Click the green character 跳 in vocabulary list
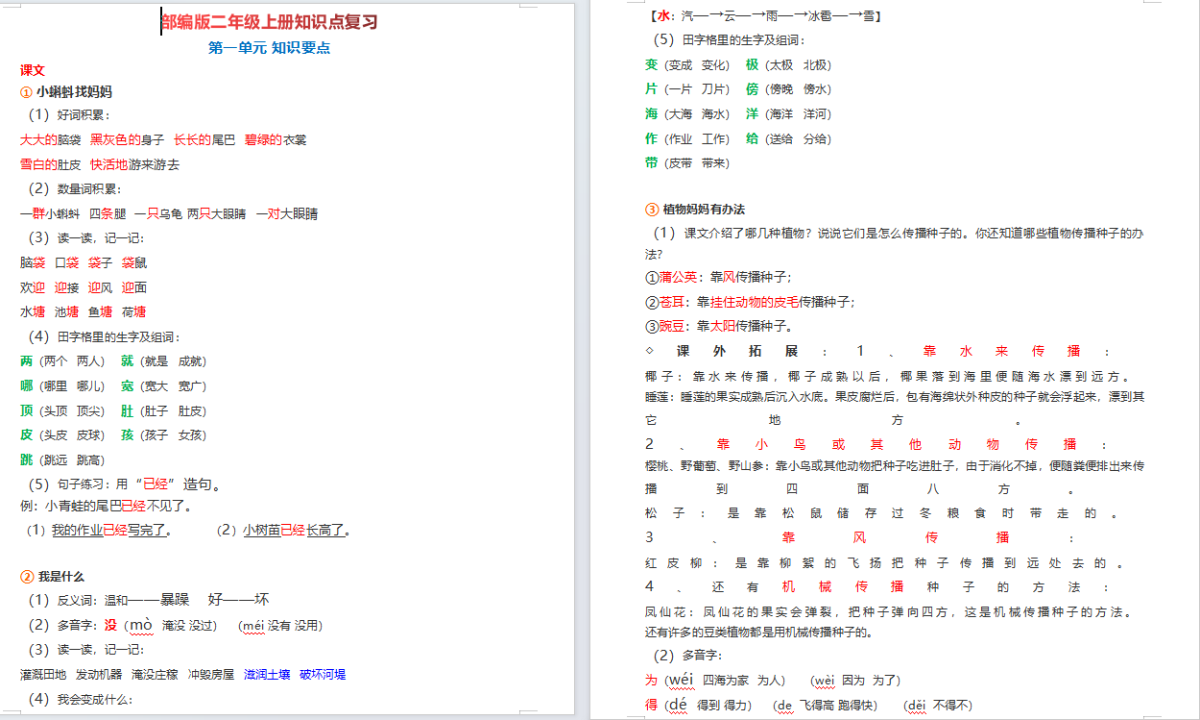The image size is (1200, 720). [26, 459]
